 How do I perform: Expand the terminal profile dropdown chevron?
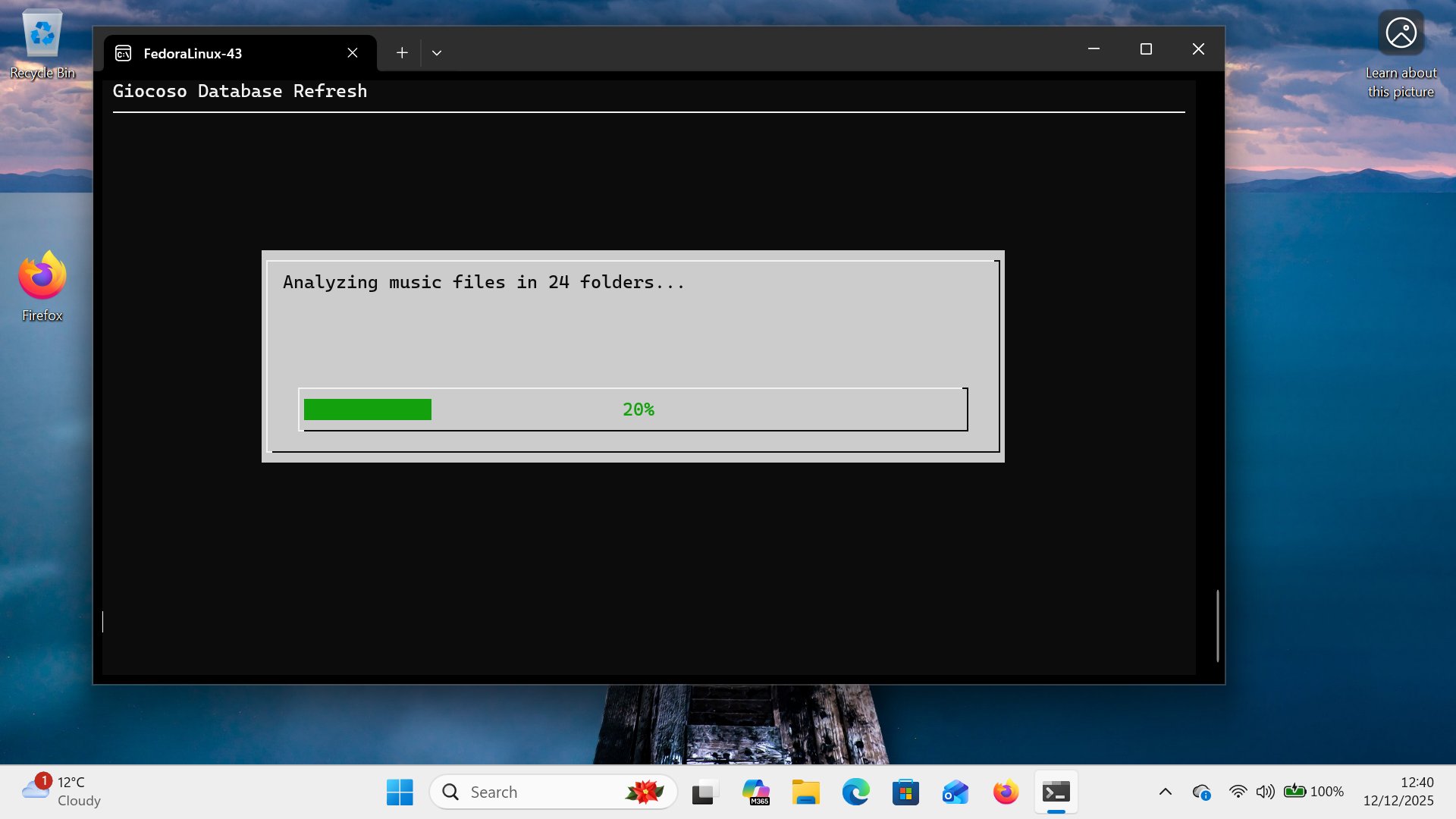[x=437, y=53]
